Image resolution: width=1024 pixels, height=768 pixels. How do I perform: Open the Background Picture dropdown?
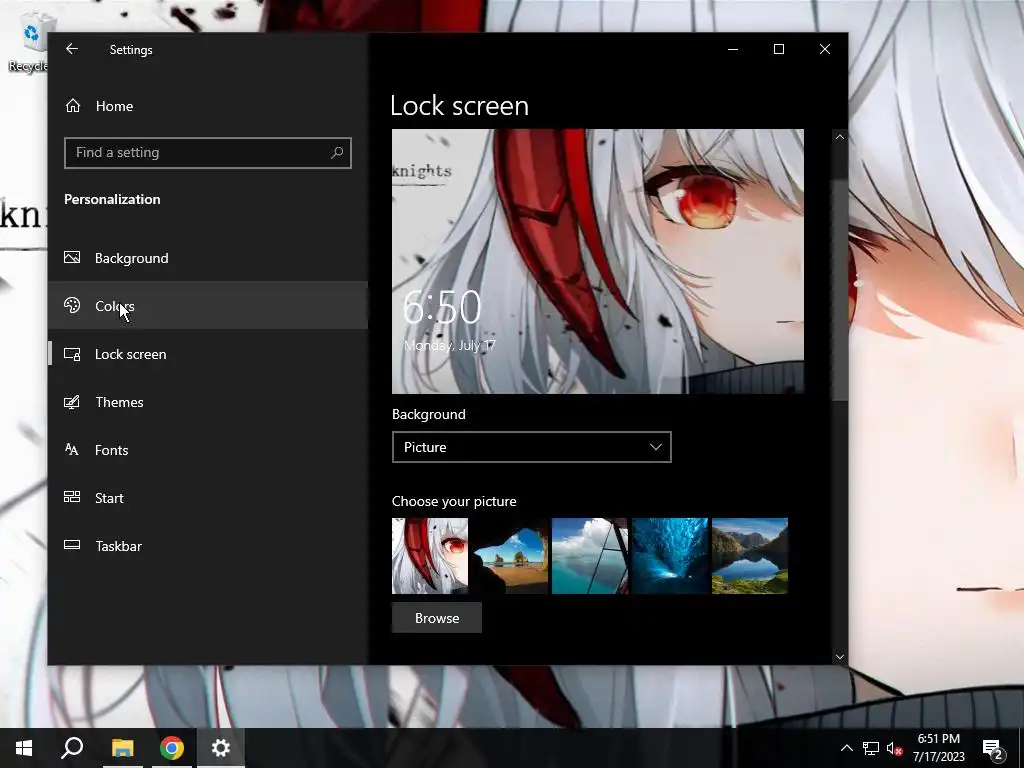pyautogui.click(x=532, y=447)
